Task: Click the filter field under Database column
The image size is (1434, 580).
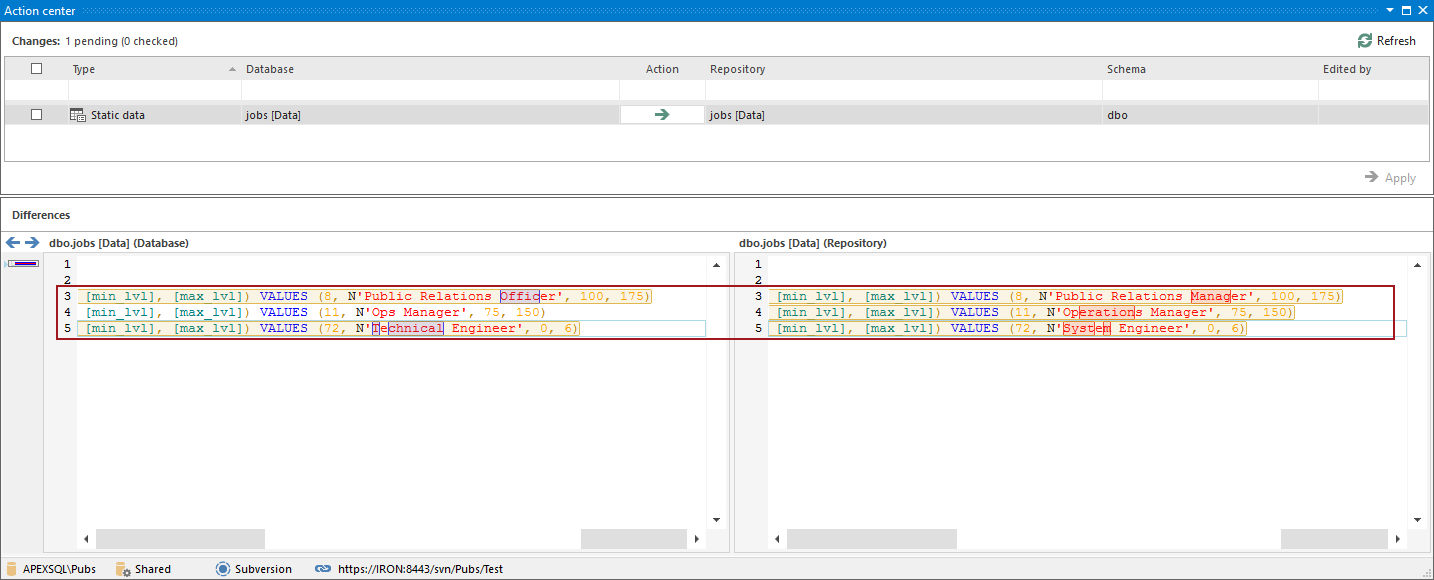Action: (430, 90)
